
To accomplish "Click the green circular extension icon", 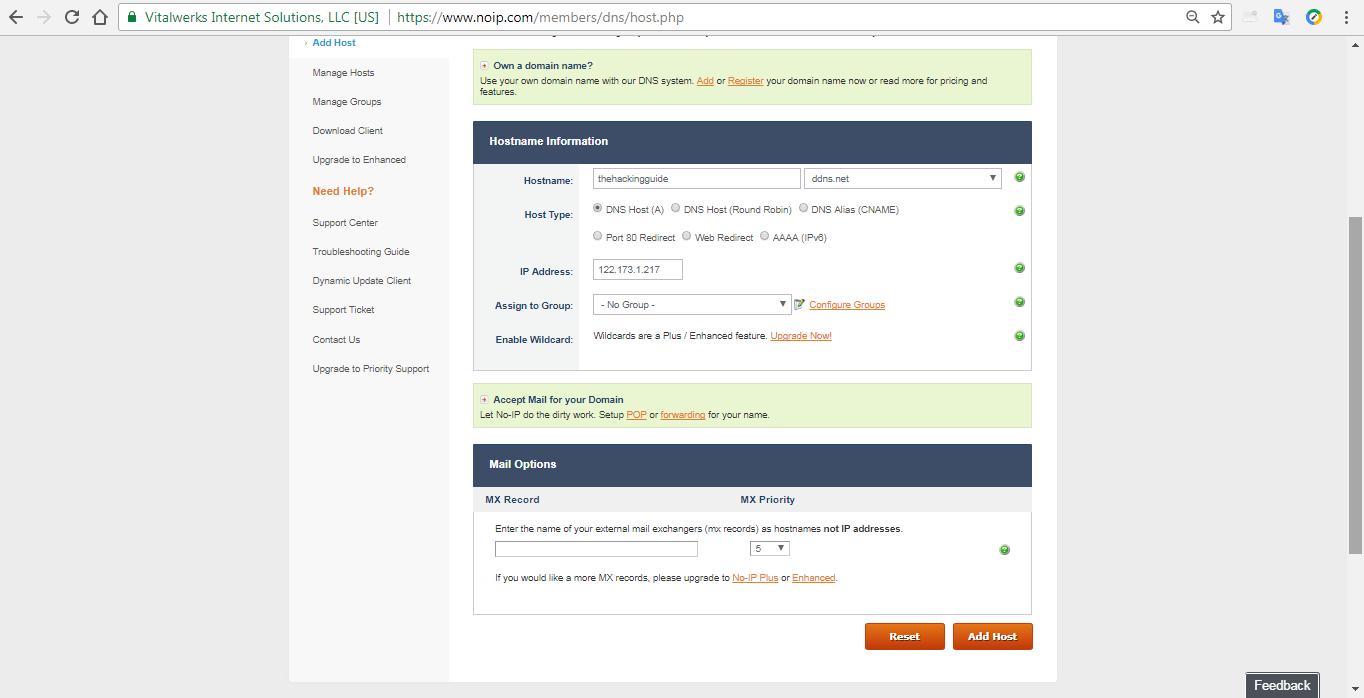I will point(1314,17).
